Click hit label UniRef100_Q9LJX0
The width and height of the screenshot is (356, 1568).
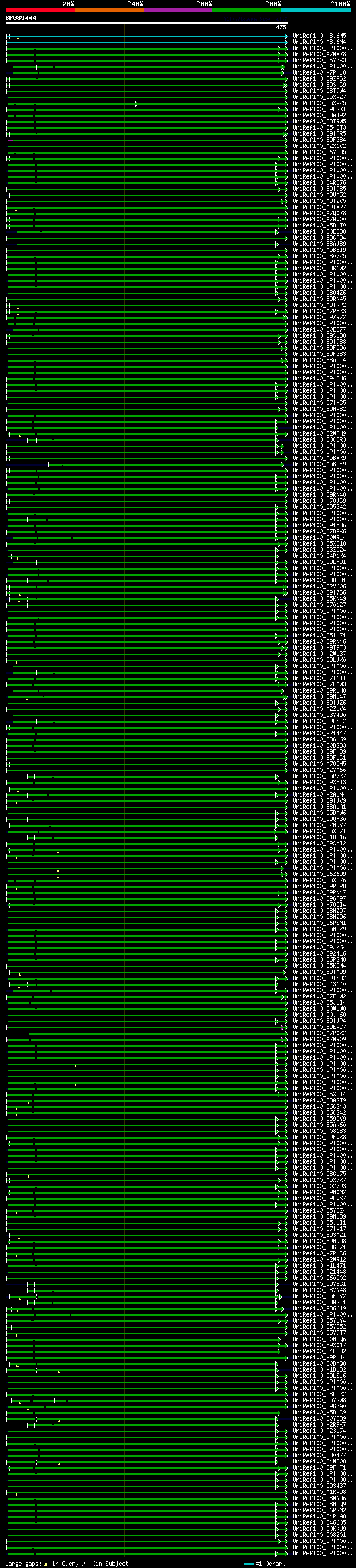click(319, 660)
